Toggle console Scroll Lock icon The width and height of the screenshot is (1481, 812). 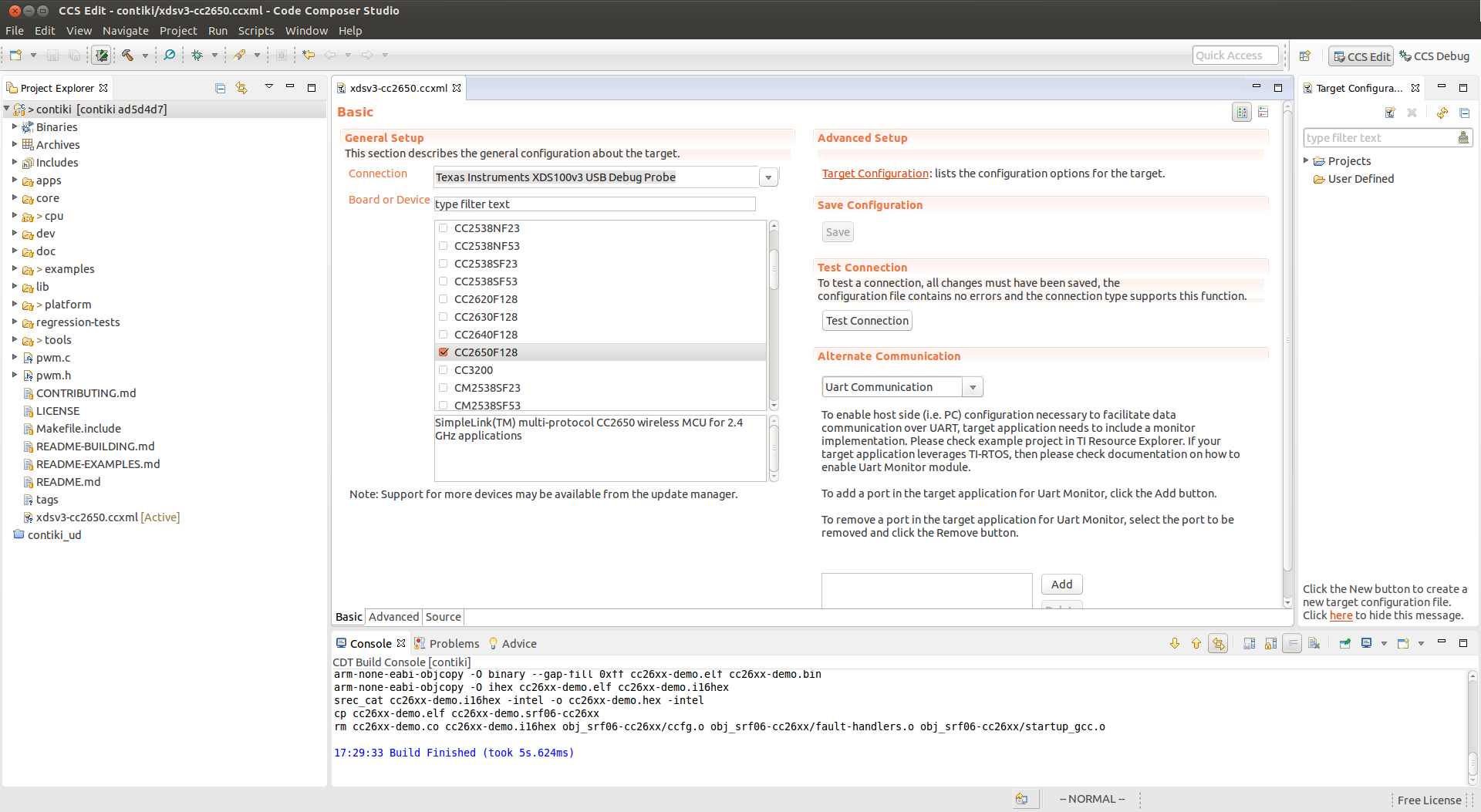(x=1271, y=644)
